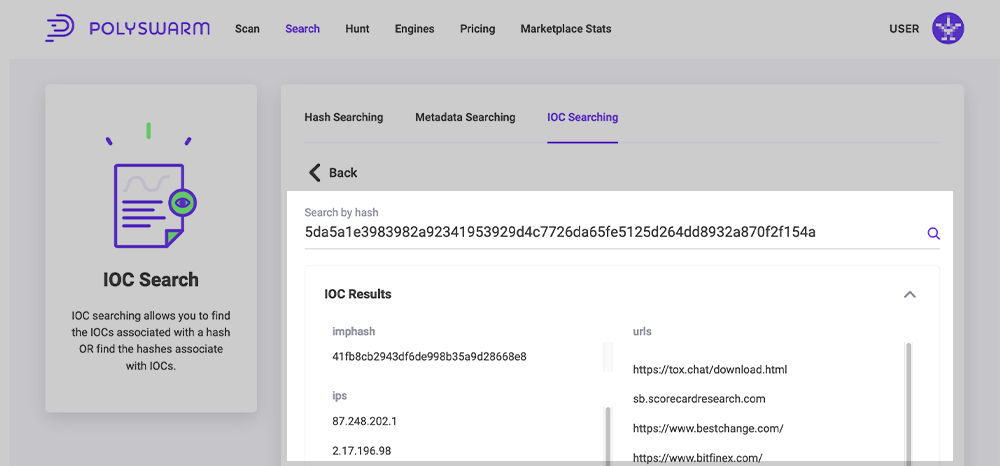
Task: Open the Engines page
Action: (415, 29)
